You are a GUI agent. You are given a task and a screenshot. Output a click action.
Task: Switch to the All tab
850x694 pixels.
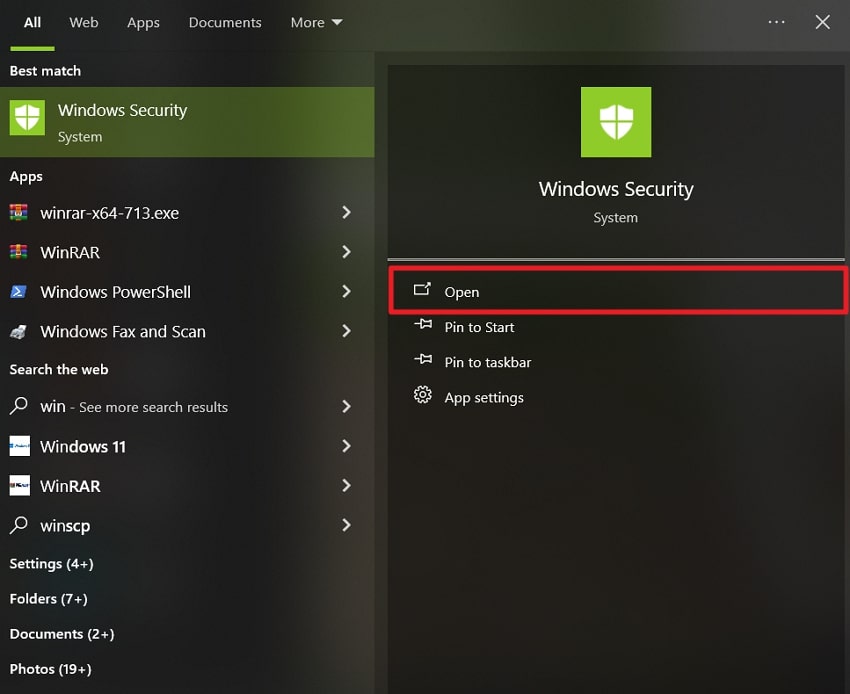[33, 22]
